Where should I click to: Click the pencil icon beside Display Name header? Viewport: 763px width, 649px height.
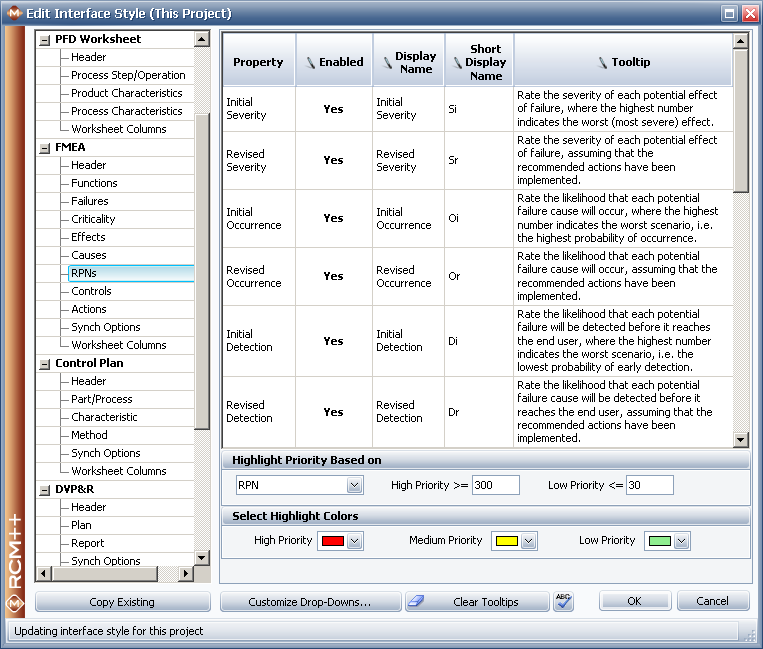(386, 62)
